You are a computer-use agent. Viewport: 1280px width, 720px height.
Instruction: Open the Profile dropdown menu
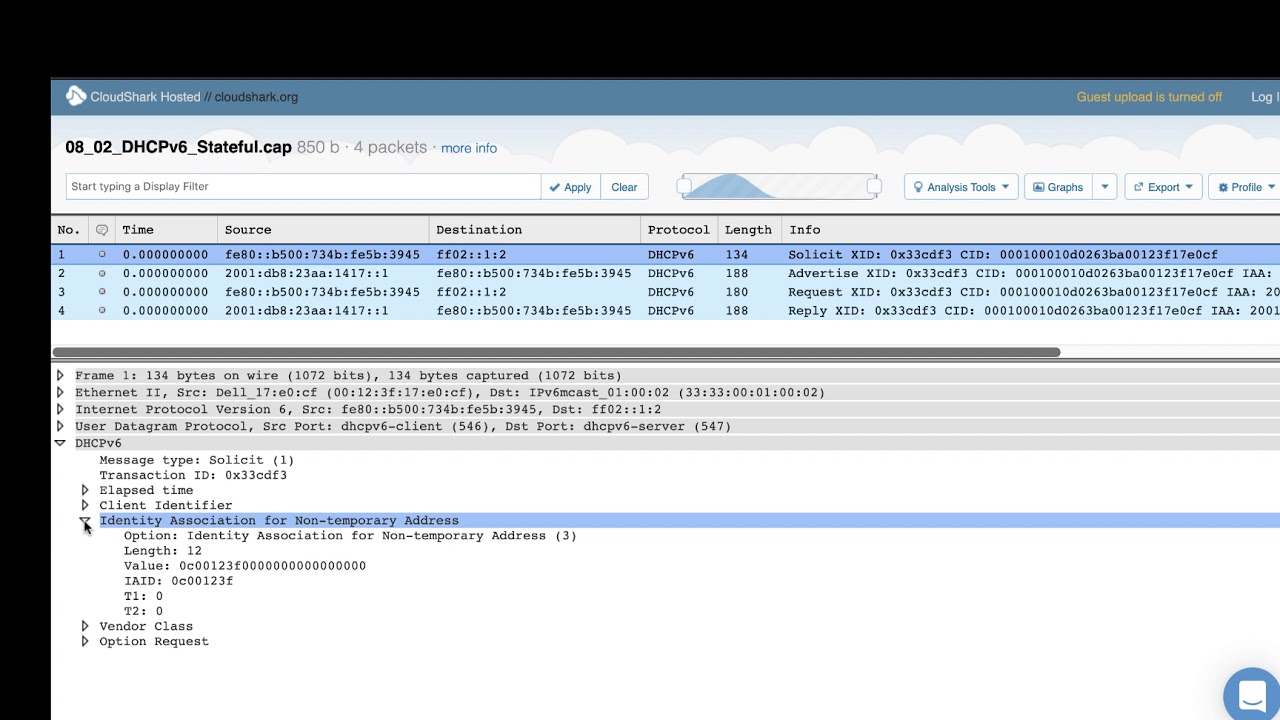click(1246, 187)
